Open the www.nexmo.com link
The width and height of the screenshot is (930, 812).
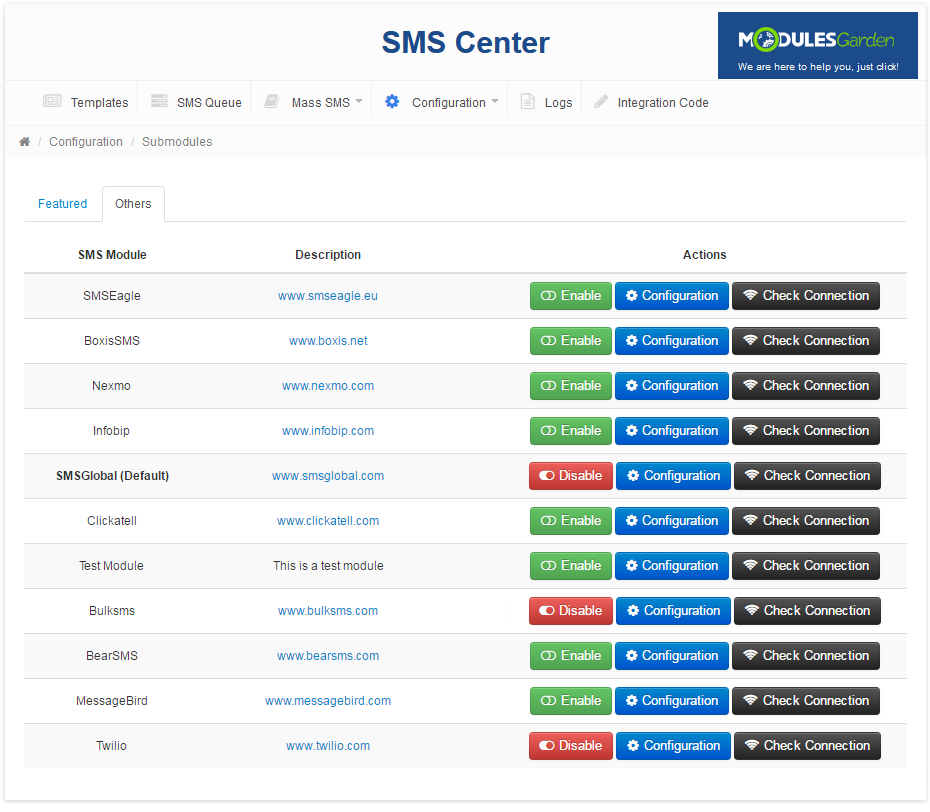pos(328,386)
